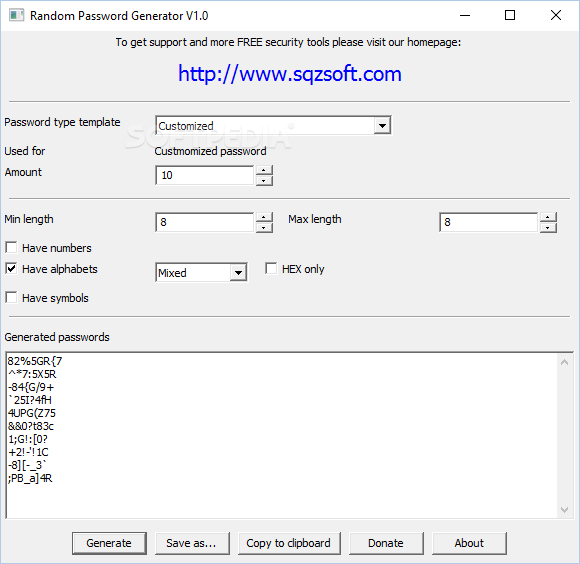Decrease the Amount value with the down arrow
The width and height of the screenshot is (580, 564).
point(264,180)
